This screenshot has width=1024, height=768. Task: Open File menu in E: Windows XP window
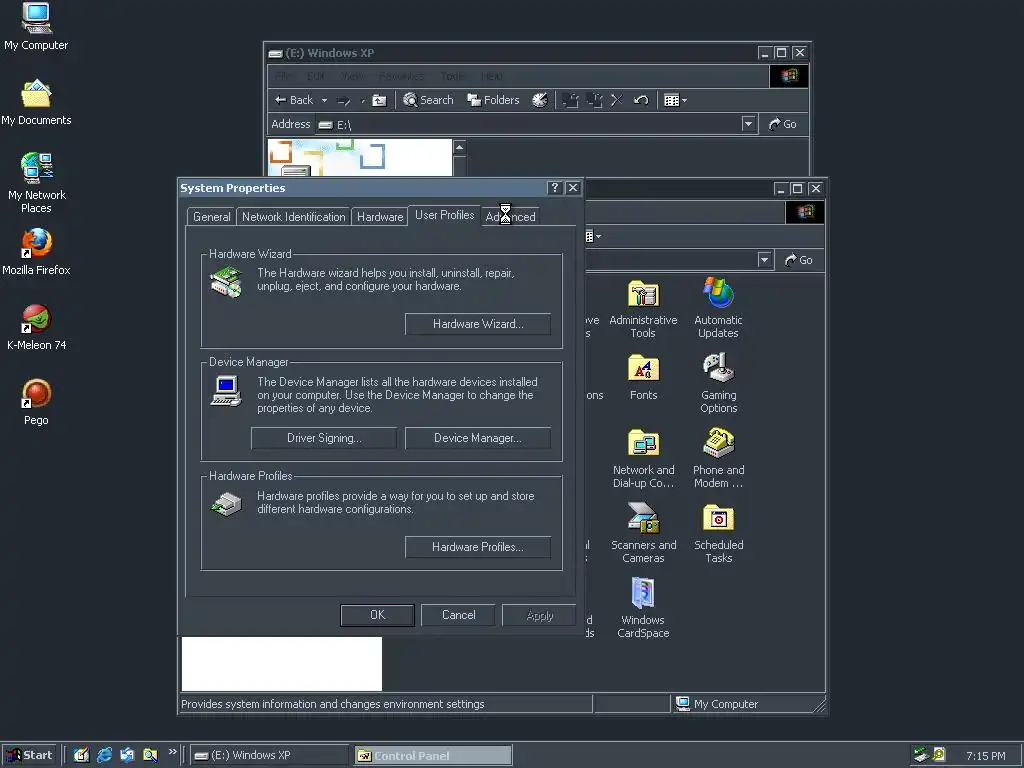click(283, 76)
